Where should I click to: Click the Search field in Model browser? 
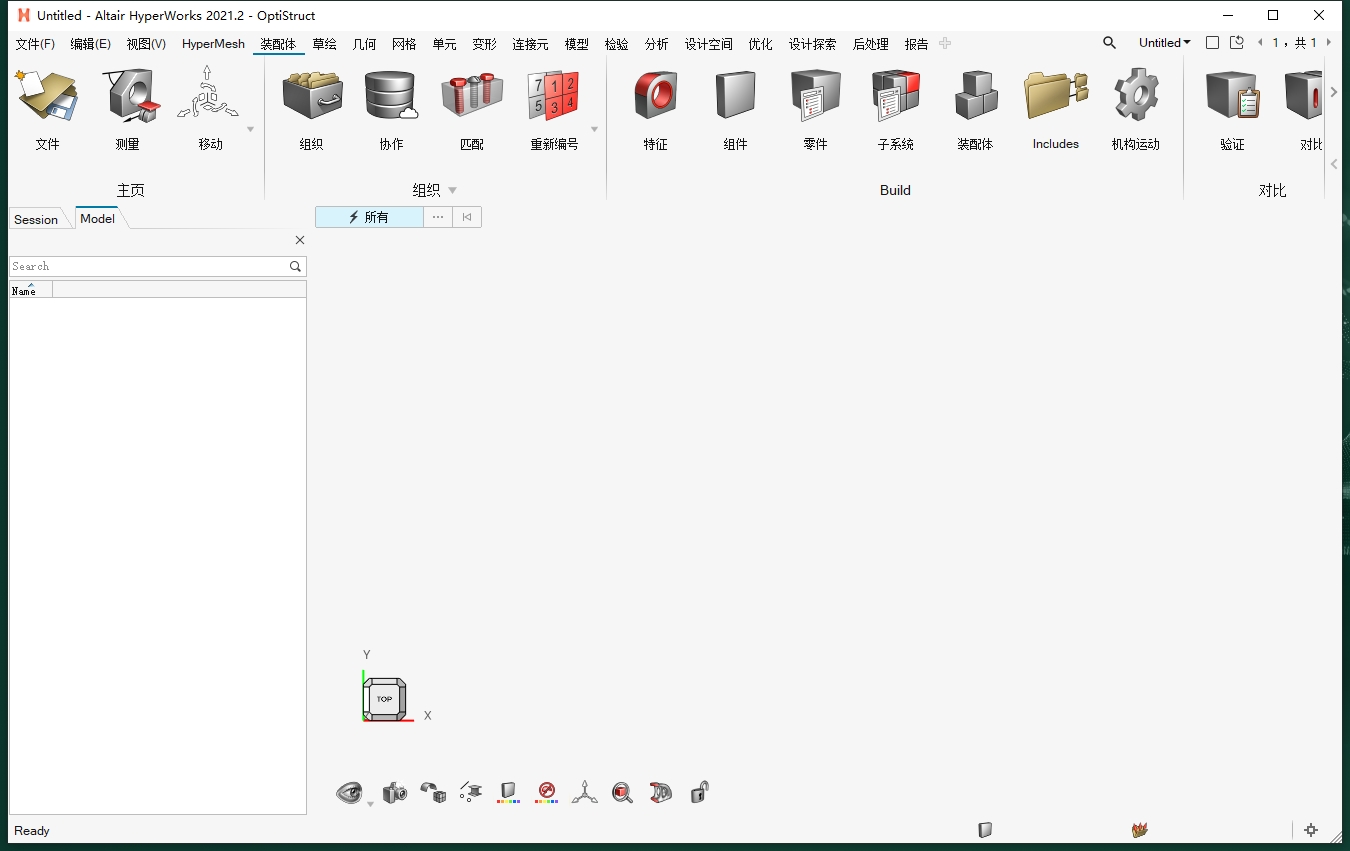148,266
